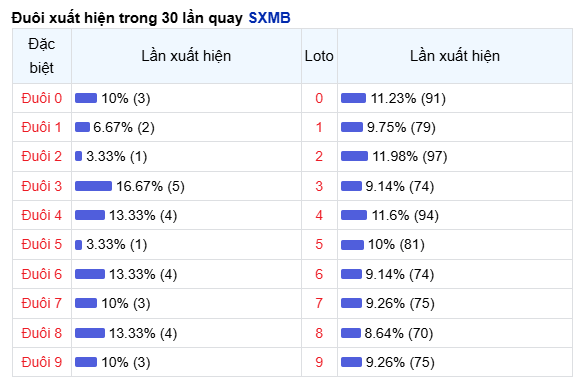579x381 pixels.
Task: Click the 8.64% (70) bar in the Loto 8 row
Action: pos(351,333)
